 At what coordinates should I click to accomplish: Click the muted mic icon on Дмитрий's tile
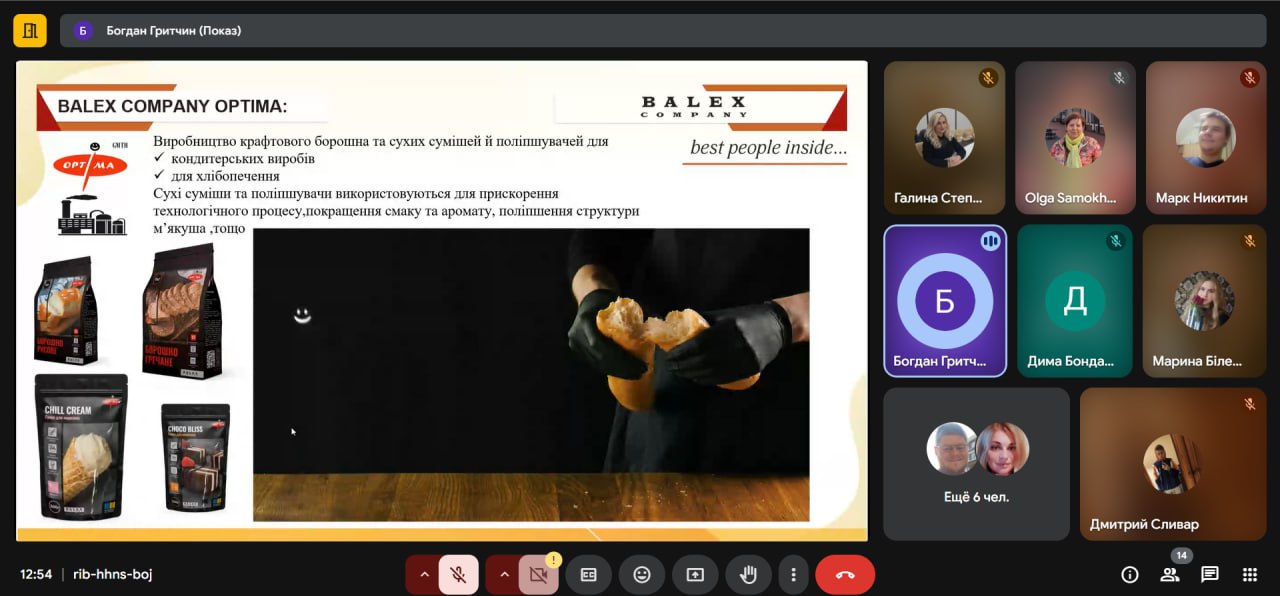click(1250, 404)
